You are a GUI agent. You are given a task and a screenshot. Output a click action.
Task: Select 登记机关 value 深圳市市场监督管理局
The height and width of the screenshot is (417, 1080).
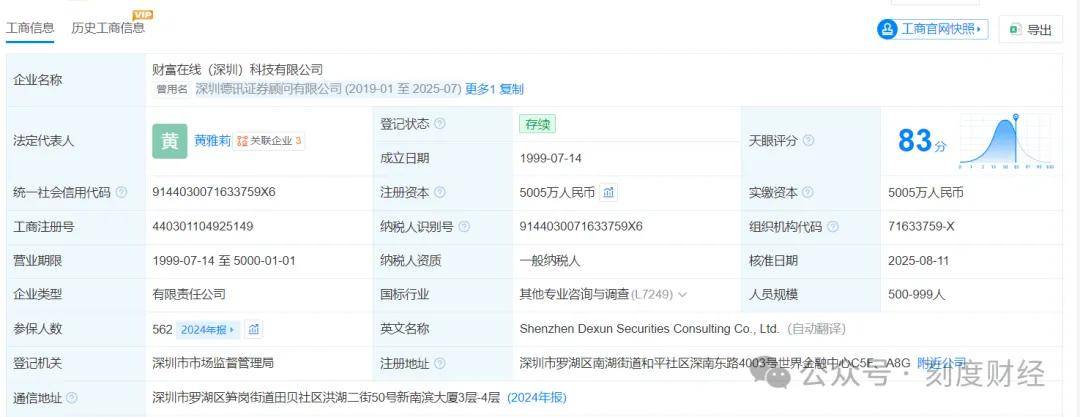(213, 363)
